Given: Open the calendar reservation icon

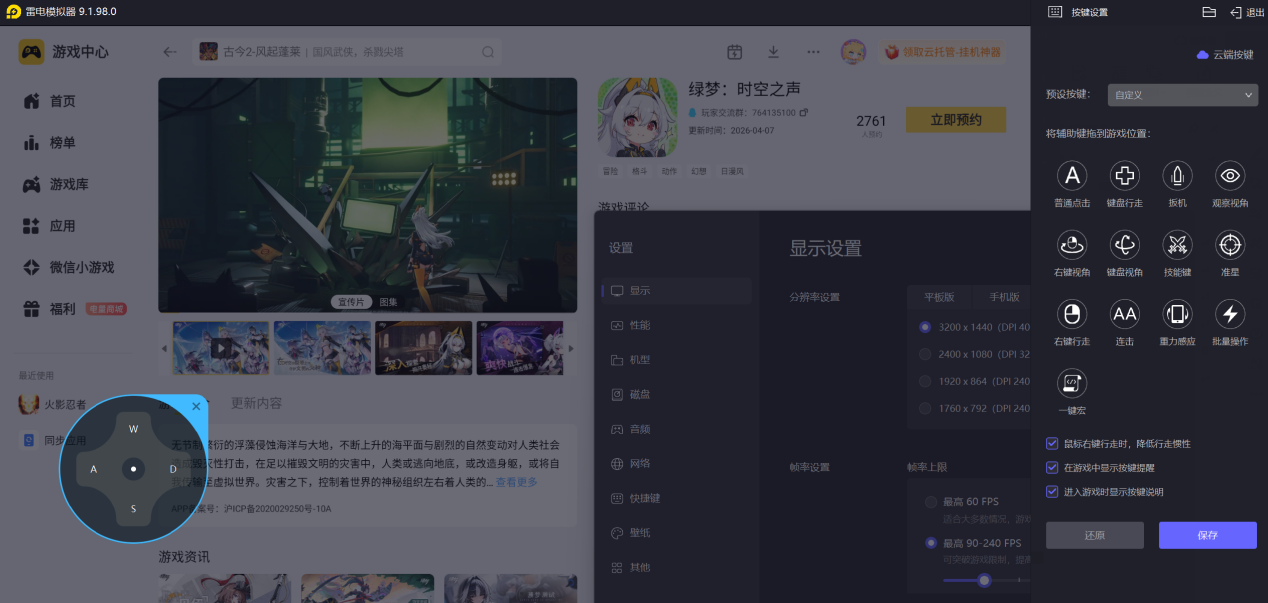Looking at the screenshot, I should point(734,52).
